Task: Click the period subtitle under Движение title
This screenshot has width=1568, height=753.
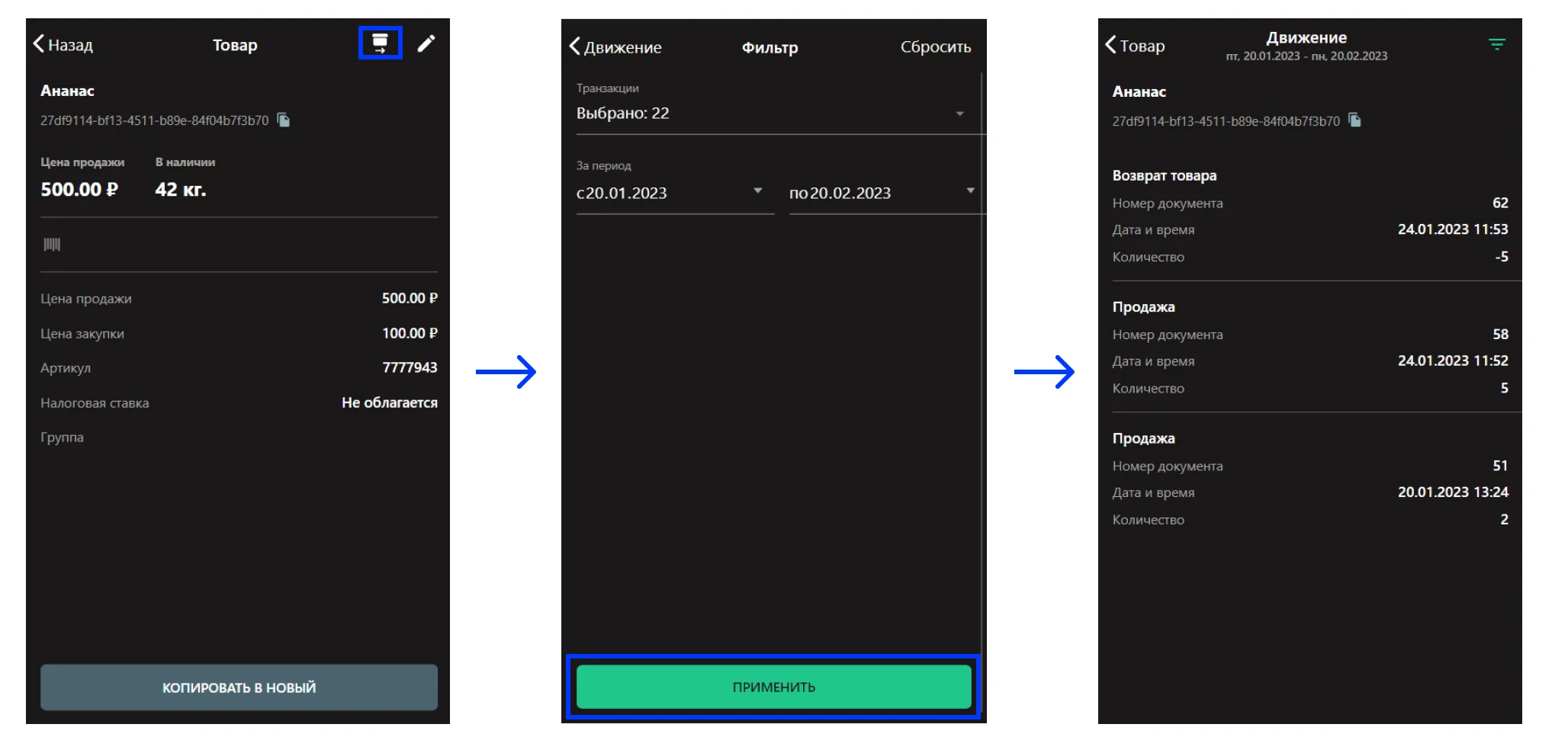Action: [x=1306, y=56]
